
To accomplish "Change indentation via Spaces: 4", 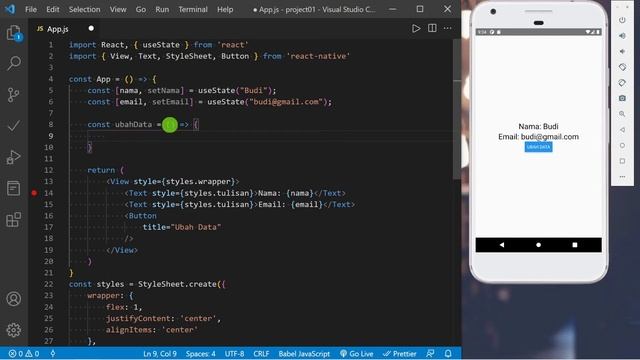I will tap(200, 353).
